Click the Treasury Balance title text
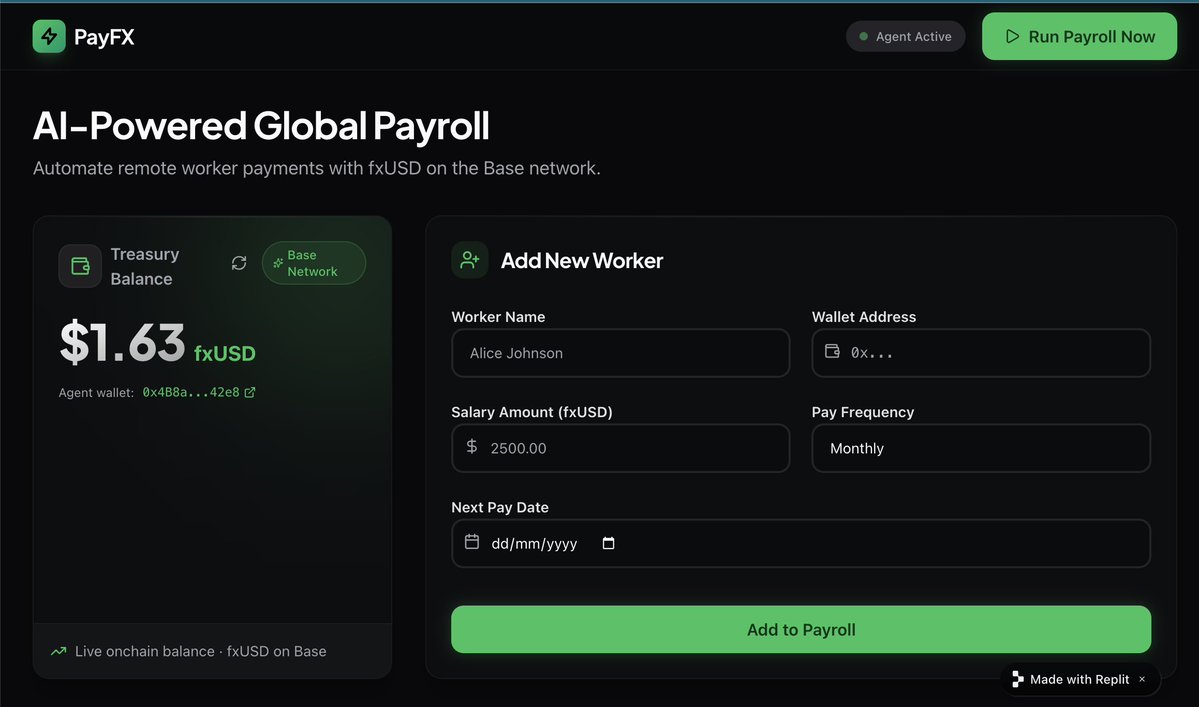 click(145, 266)
